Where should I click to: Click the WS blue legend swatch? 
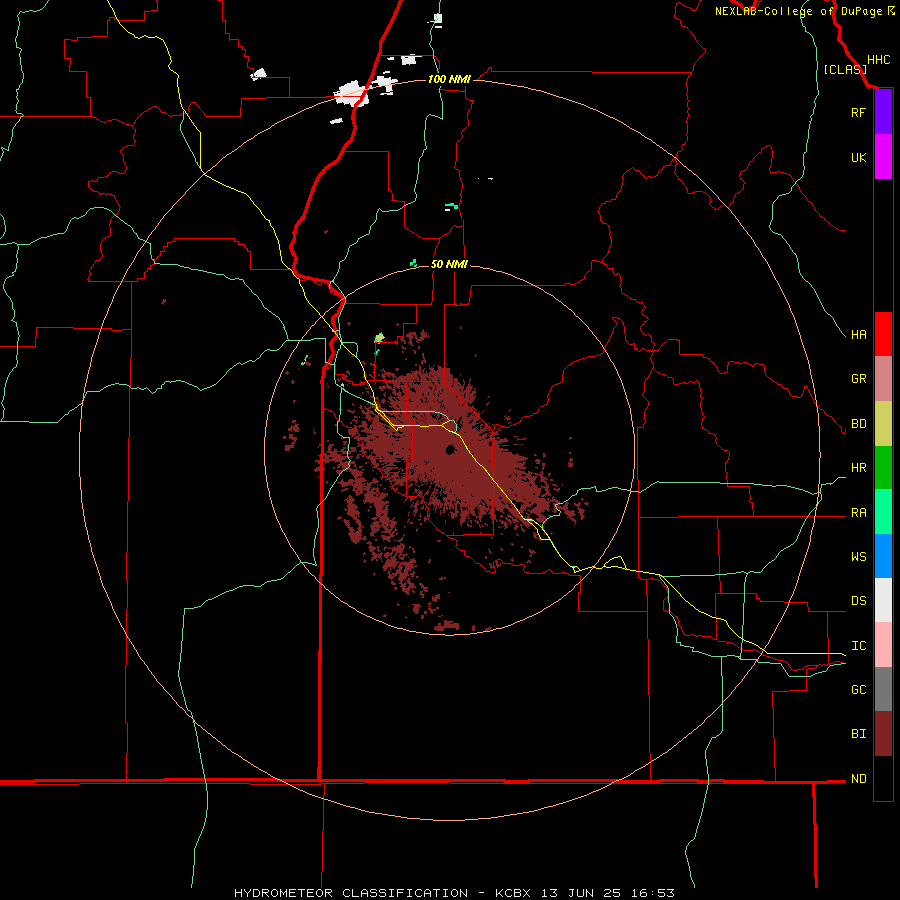(x=883, y=556)
